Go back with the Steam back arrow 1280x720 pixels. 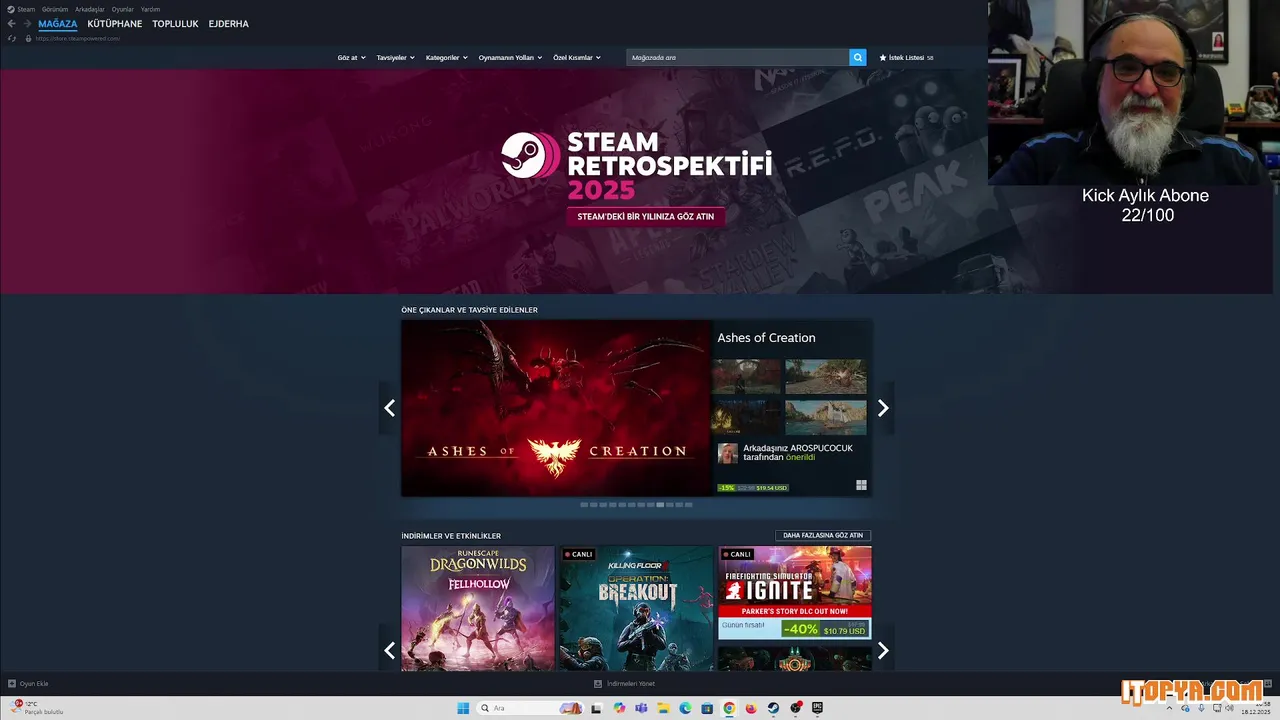click(x=12, y=23)
